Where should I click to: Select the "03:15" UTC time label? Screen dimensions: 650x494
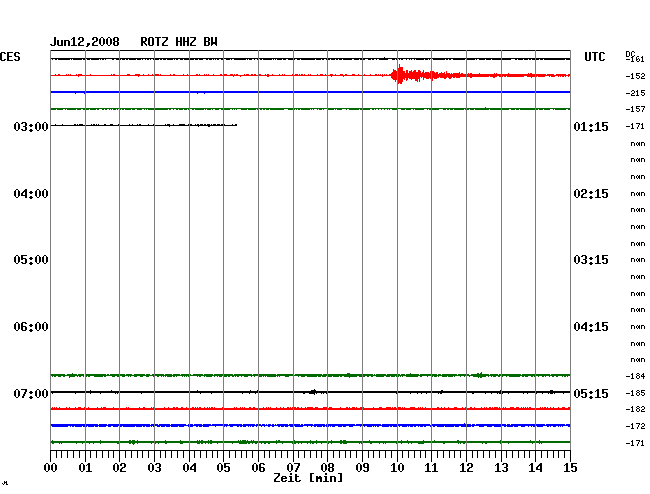tap(591, 260)
